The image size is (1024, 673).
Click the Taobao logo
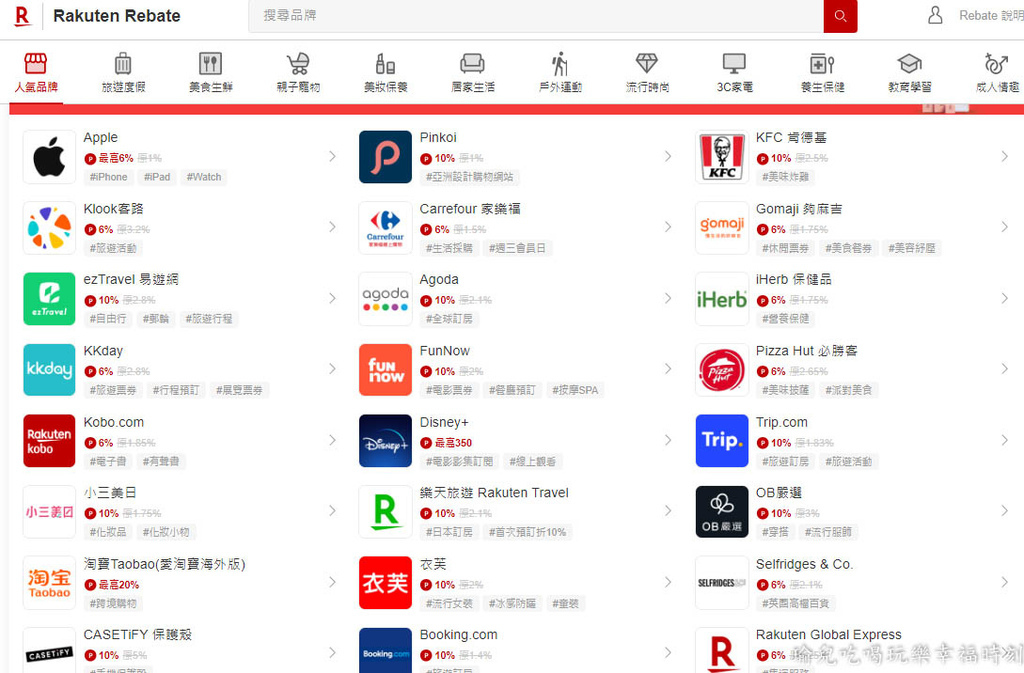[x=50, y=583]
